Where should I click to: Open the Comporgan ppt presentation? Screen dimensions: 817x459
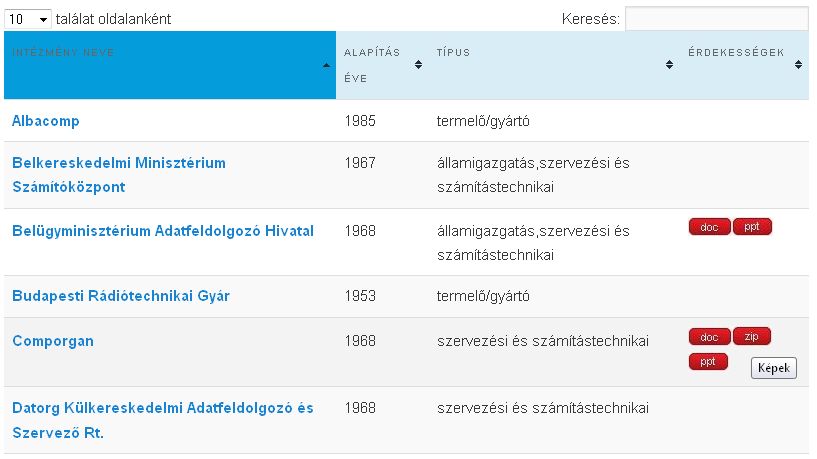(x=708, y=361)
